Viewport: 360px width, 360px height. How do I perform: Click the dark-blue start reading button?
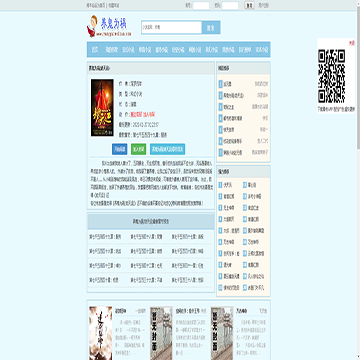tap(120, 149)
